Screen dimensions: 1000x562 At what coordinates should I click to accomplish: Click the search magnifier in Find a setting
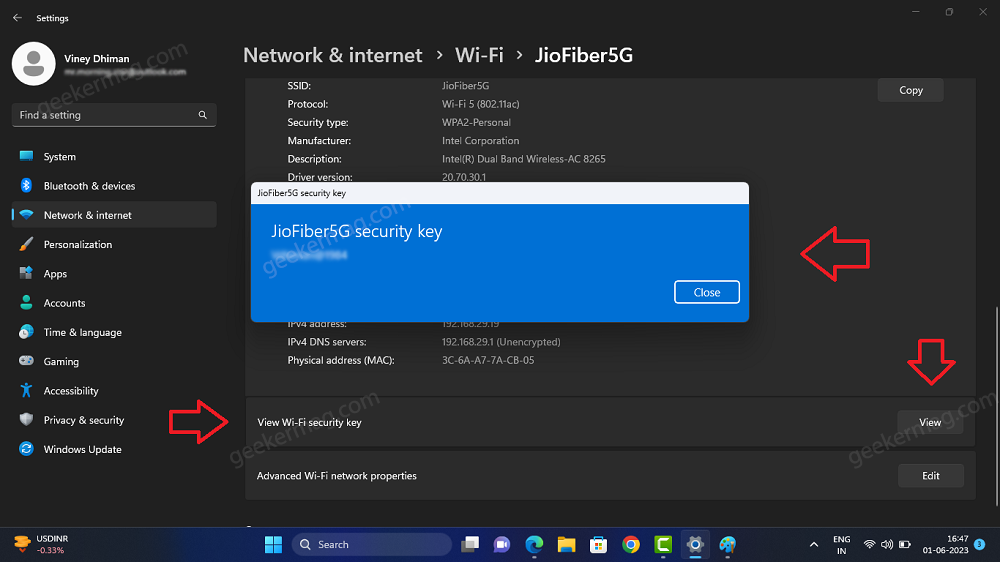point(203,115)
